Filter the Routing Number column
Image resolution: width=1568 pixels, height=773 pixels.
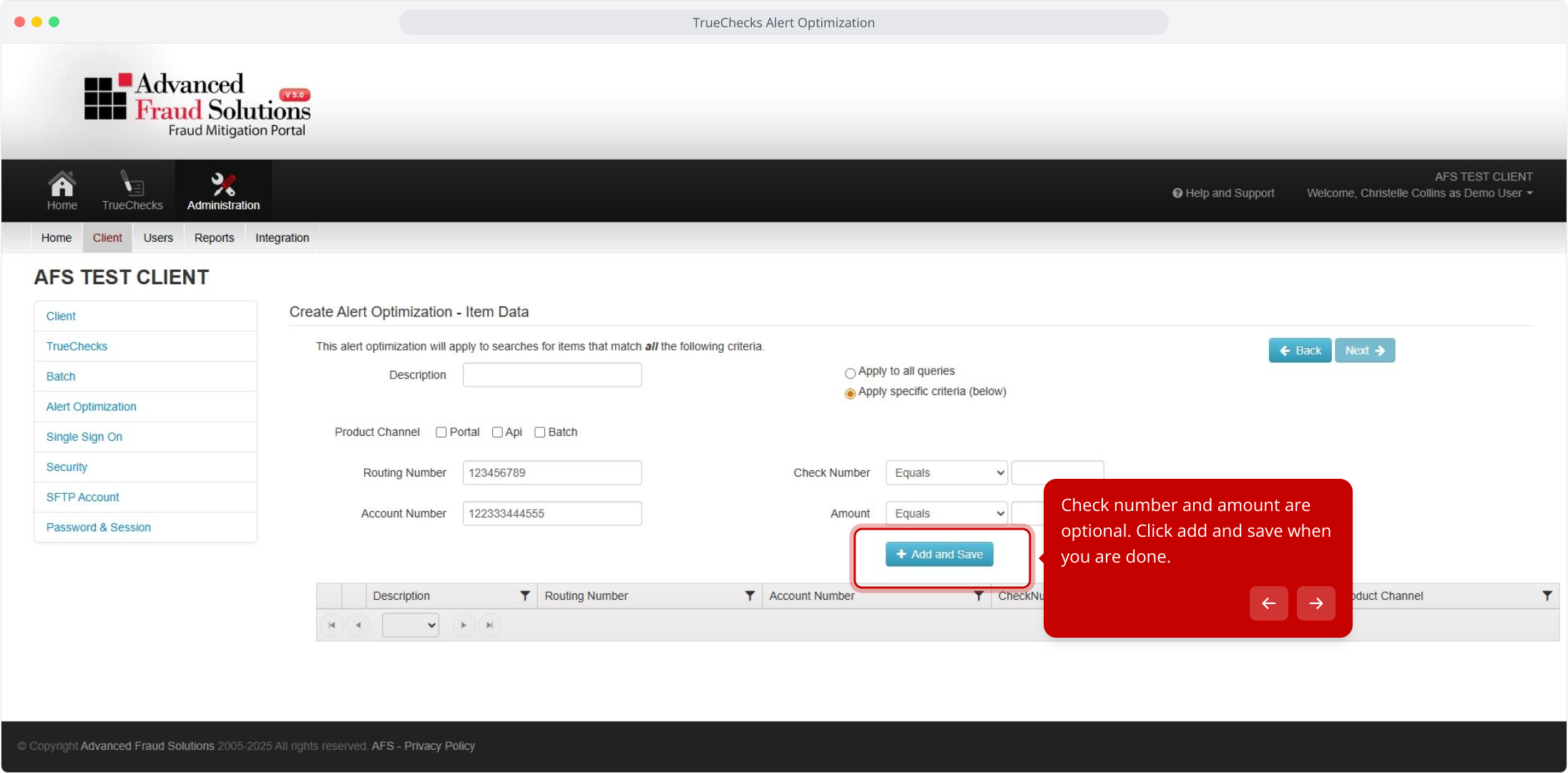pos(750,595)
